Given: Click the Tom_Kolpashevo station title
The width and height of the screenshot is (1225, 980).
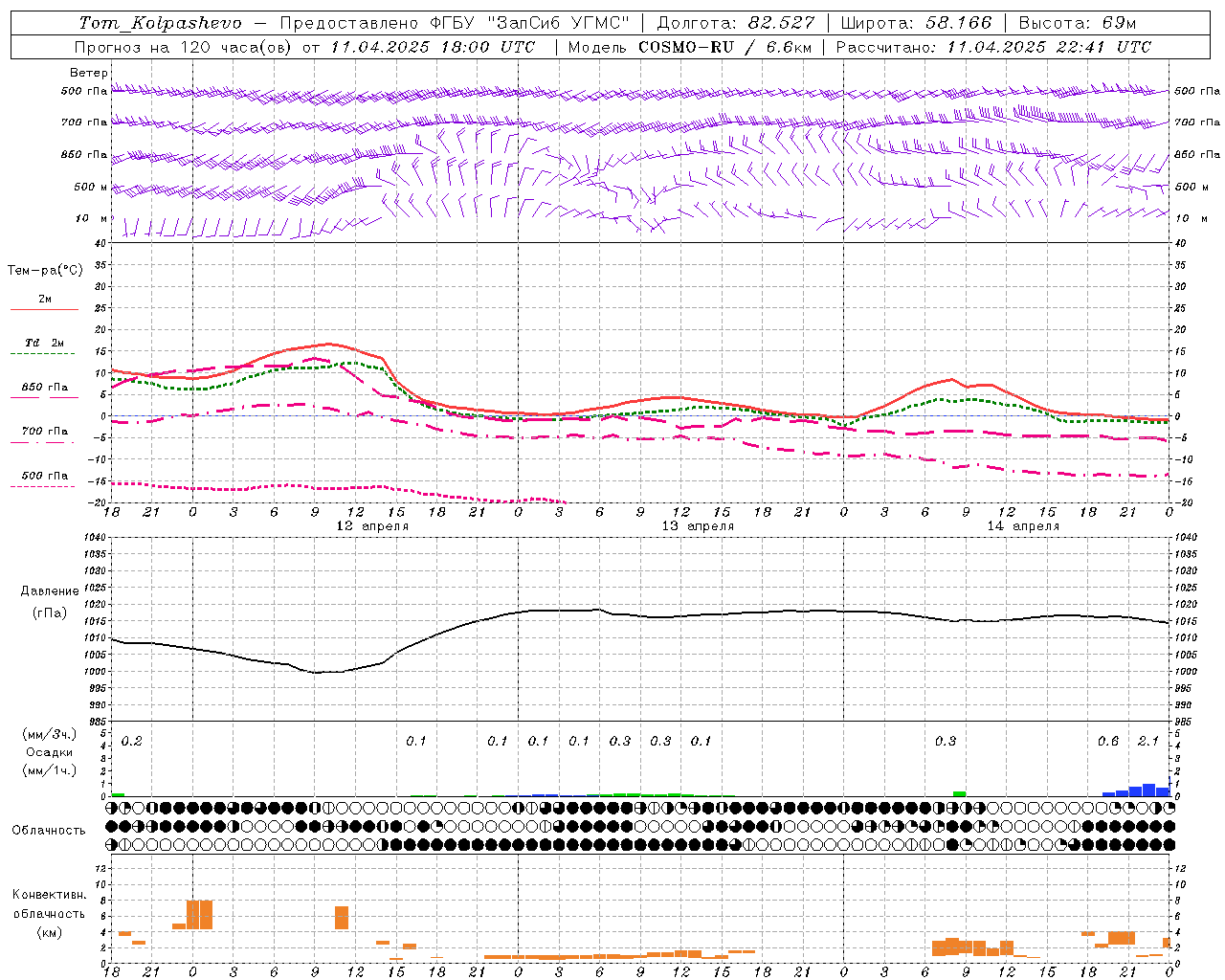Looking at the screenshot, I should (x=161, y=23).
